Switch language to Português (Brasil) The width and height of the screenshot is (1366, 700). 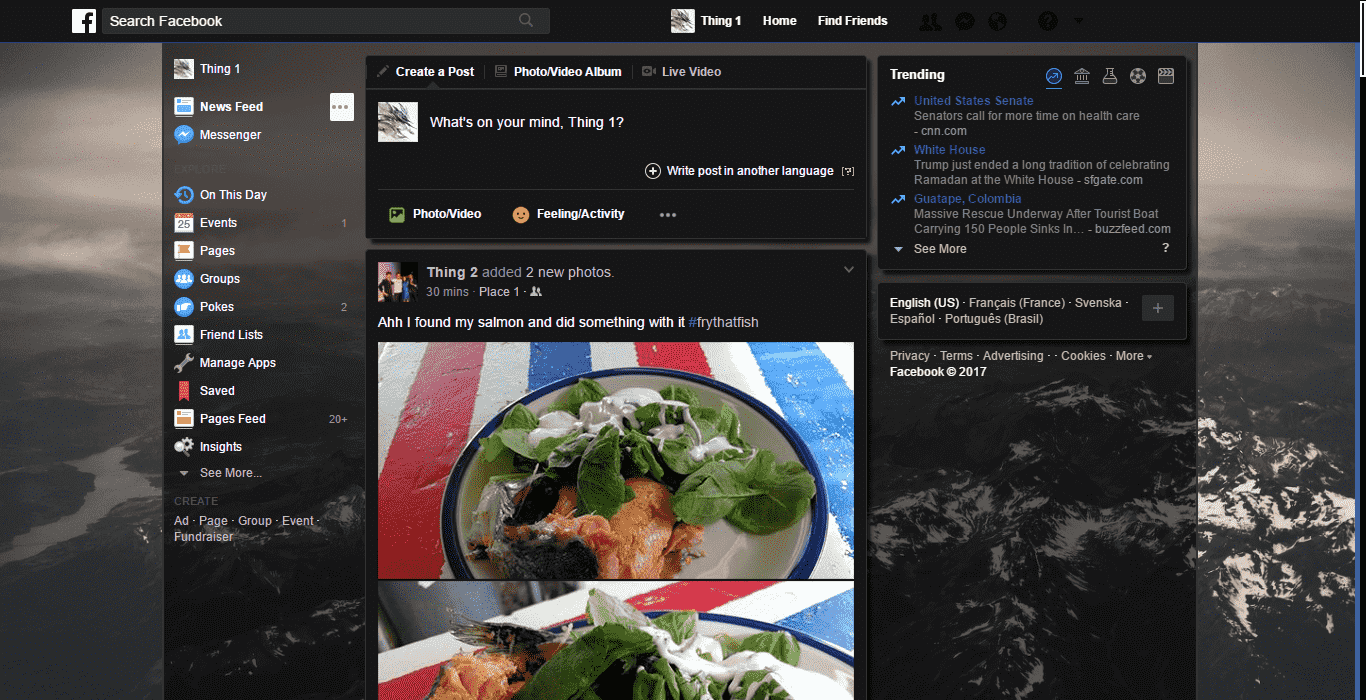point(994,319)
